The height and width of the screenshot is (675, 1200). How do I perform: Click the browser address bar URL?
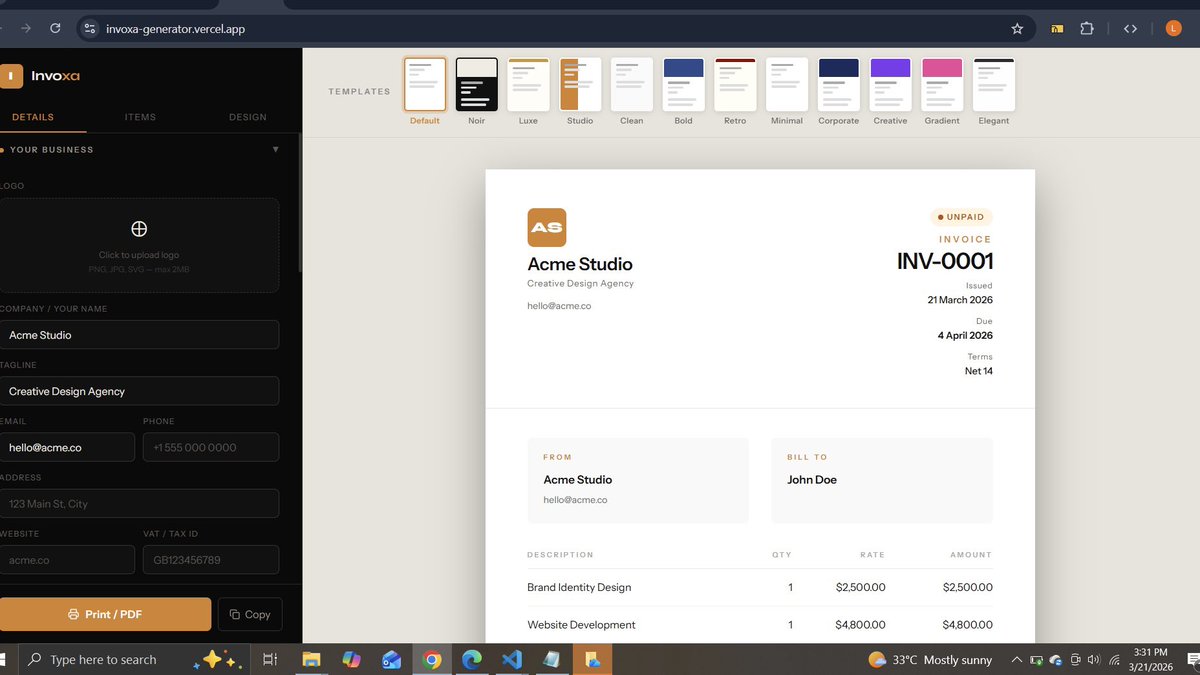click(x=175, y=29)
